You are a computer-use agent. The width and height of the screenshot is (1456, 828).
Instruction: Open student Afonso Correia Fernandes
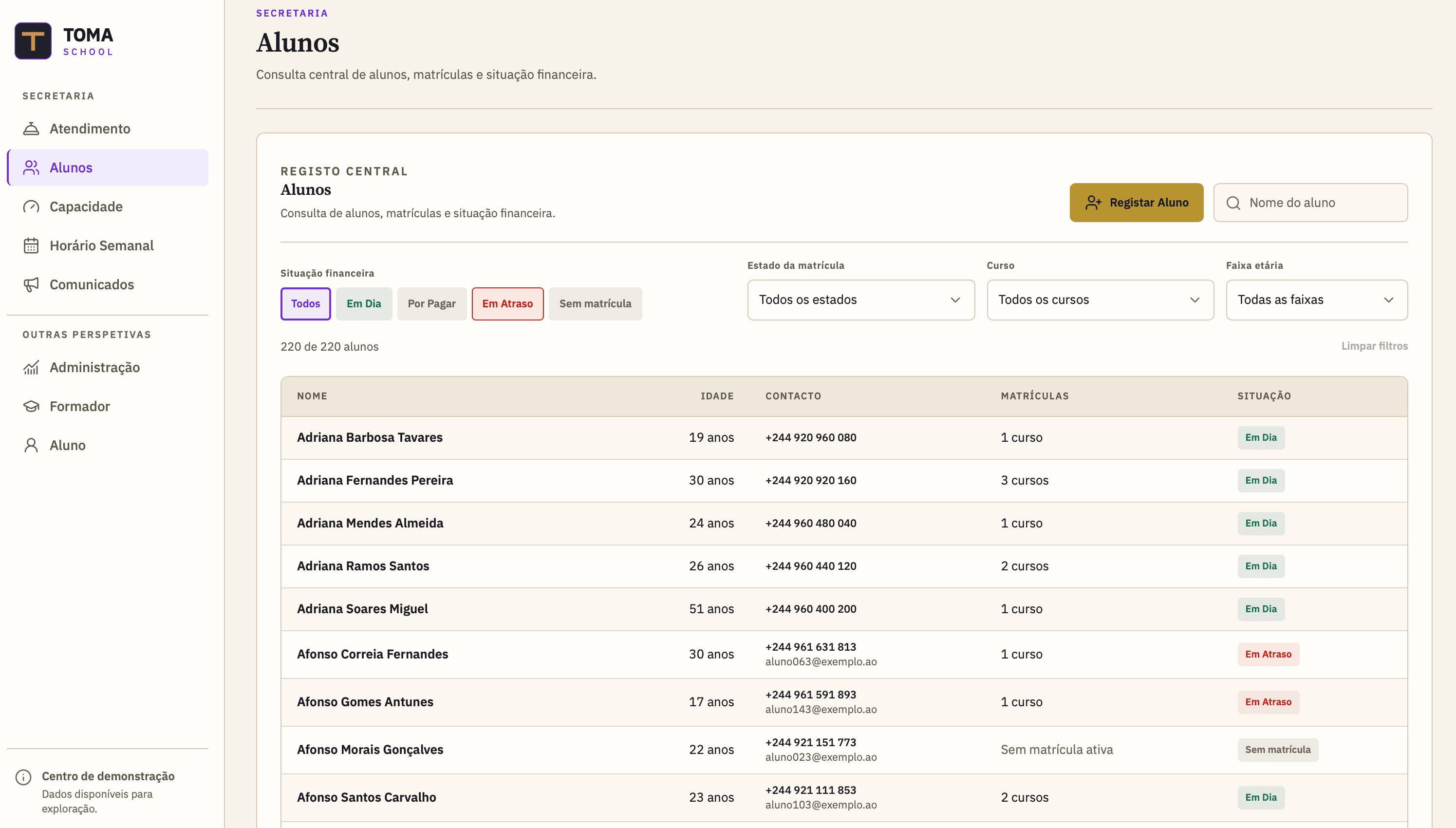point(373,655)
